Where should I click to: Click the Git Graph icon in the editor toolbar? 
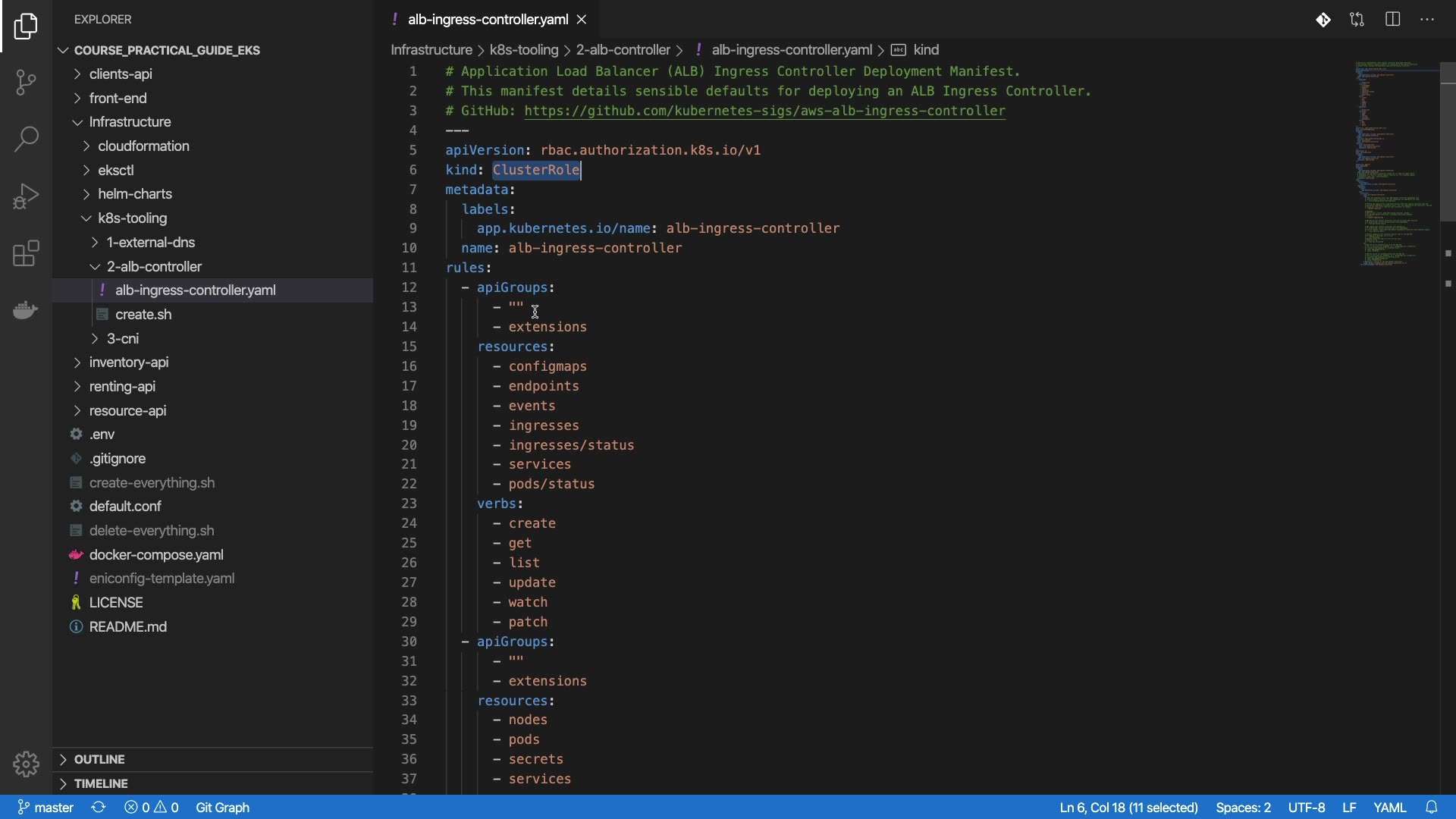click(1323, 20)
